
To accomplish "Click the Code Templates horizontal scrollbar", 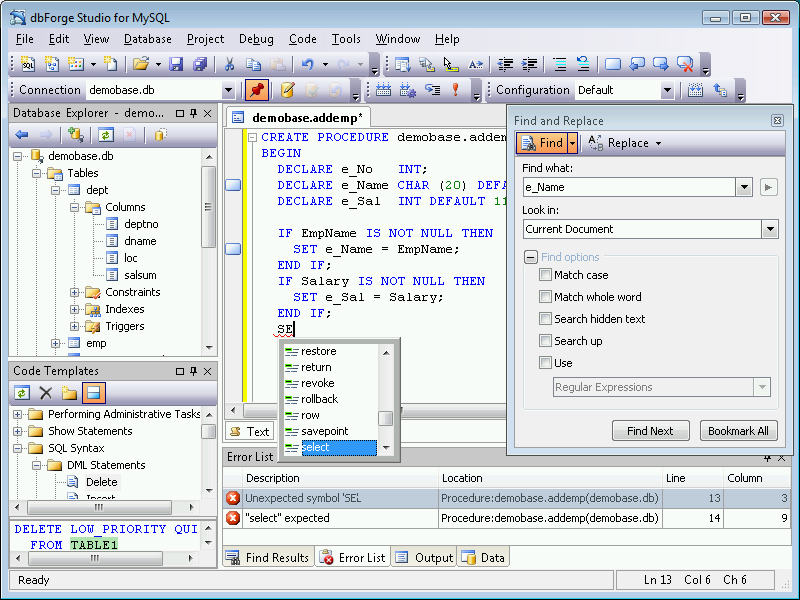I will [99, 508].
